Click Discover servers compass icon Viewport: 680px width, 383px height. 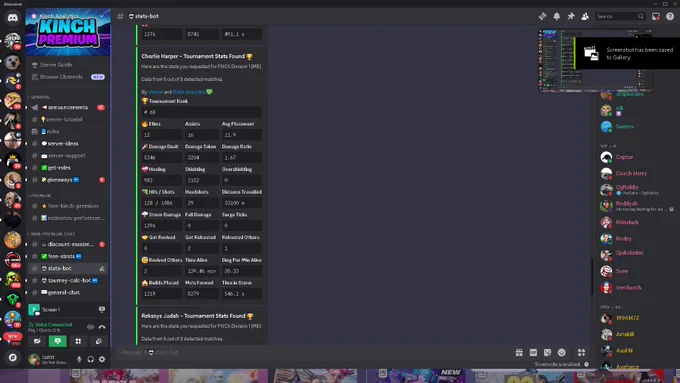pyautogui.click(x=13, y=357)
